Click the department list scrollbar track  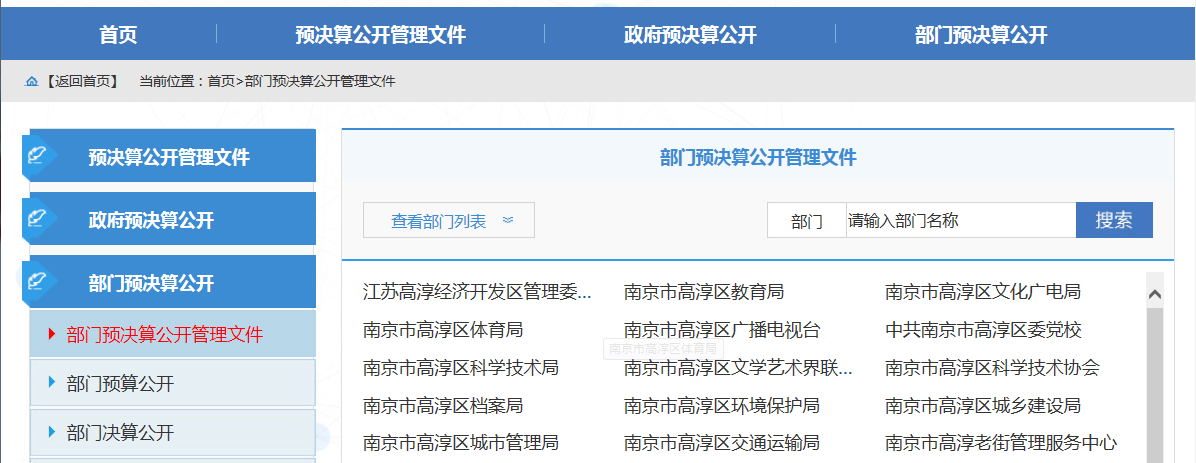1155,386
